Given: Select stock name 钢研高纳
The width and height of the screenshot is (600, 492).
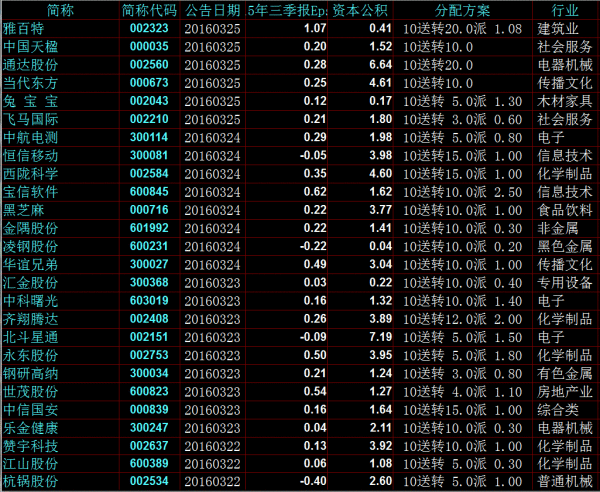Looking at the screenshot, I should coord(31,374).
